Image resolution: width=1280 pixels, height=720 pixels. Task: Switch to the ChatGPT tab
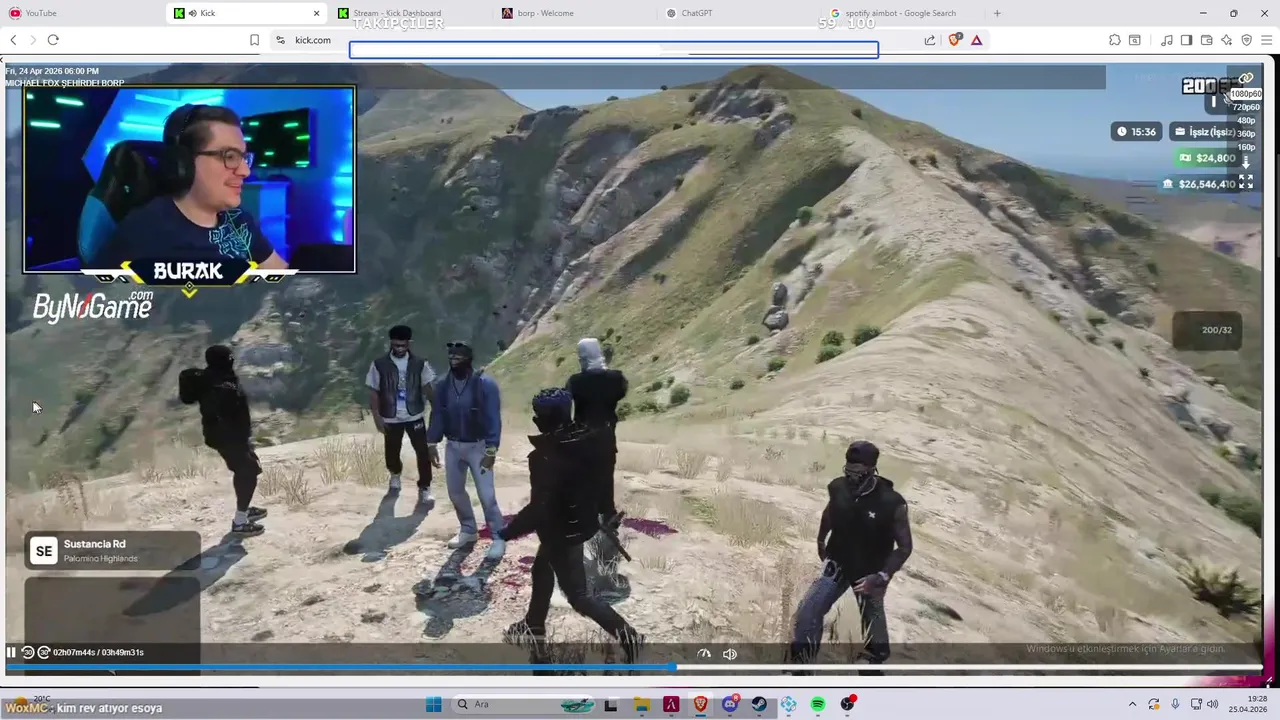(740, 13)
